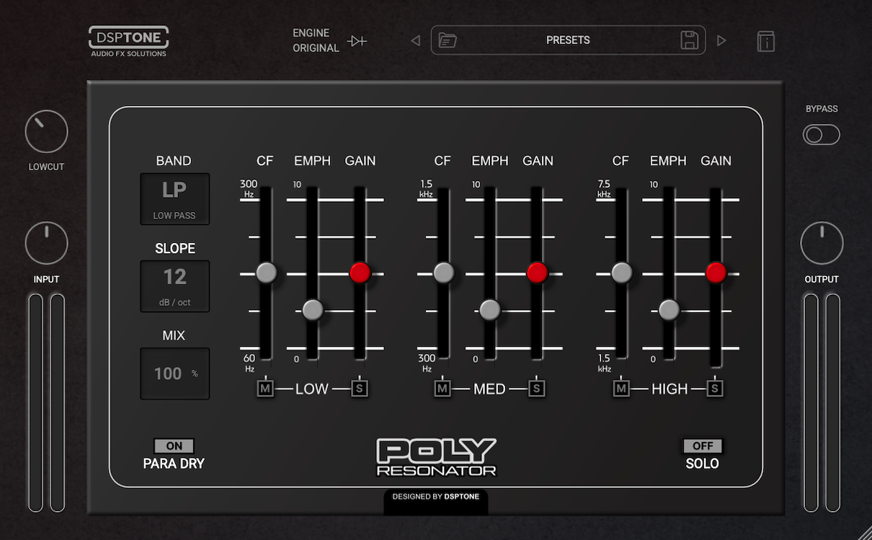The width and height of the screenshot is (872, 540).
Task: Click the Mix 100% value field
Action: [175, 373]
